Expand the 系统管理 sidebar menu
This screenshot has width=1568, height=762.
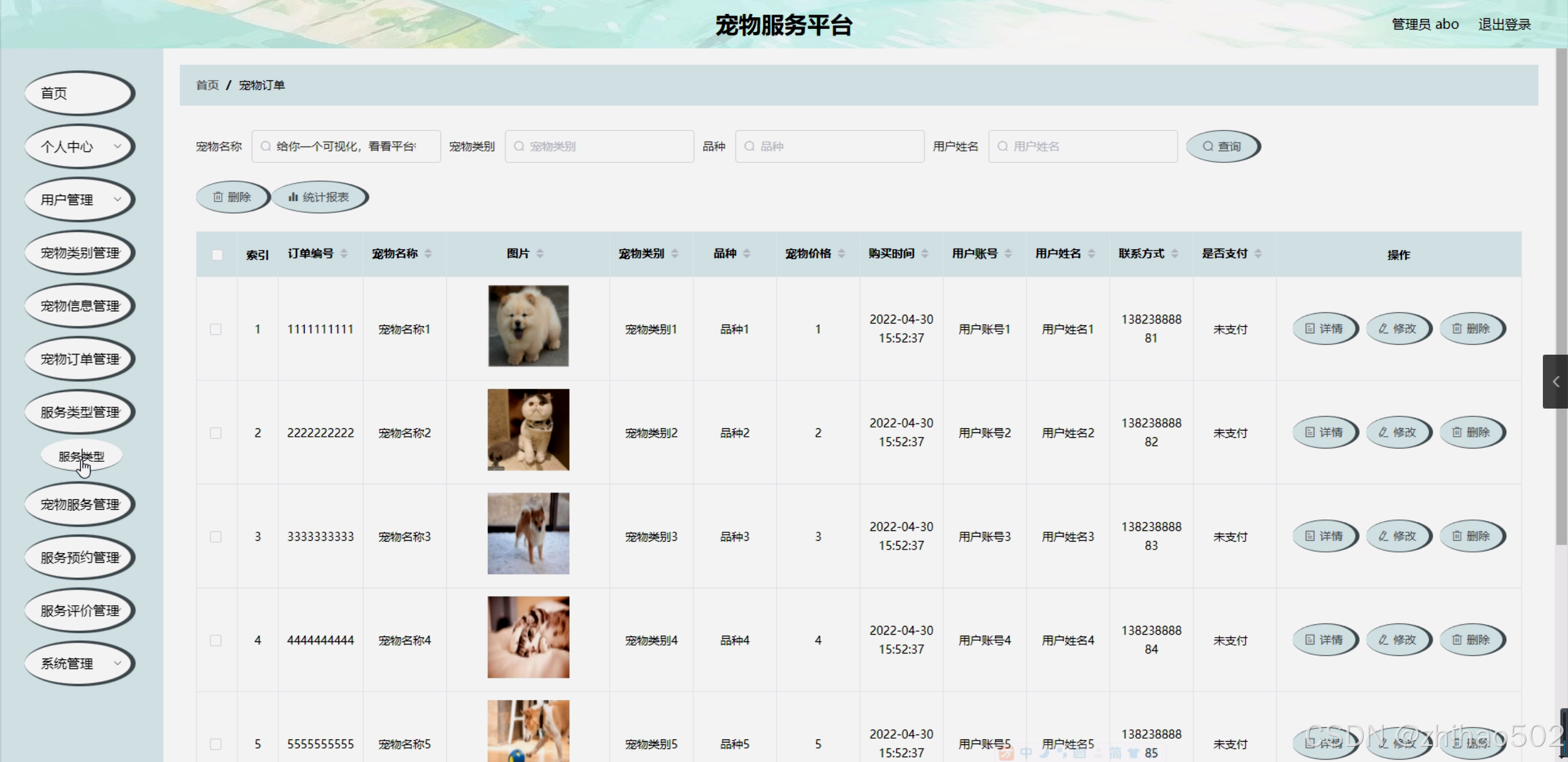79,663
